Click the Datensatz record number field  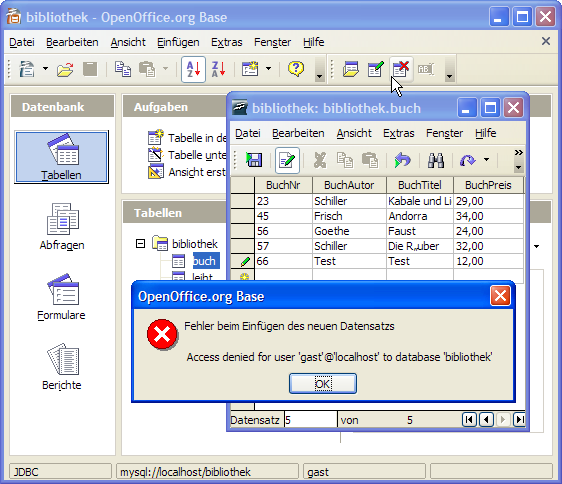310,420
